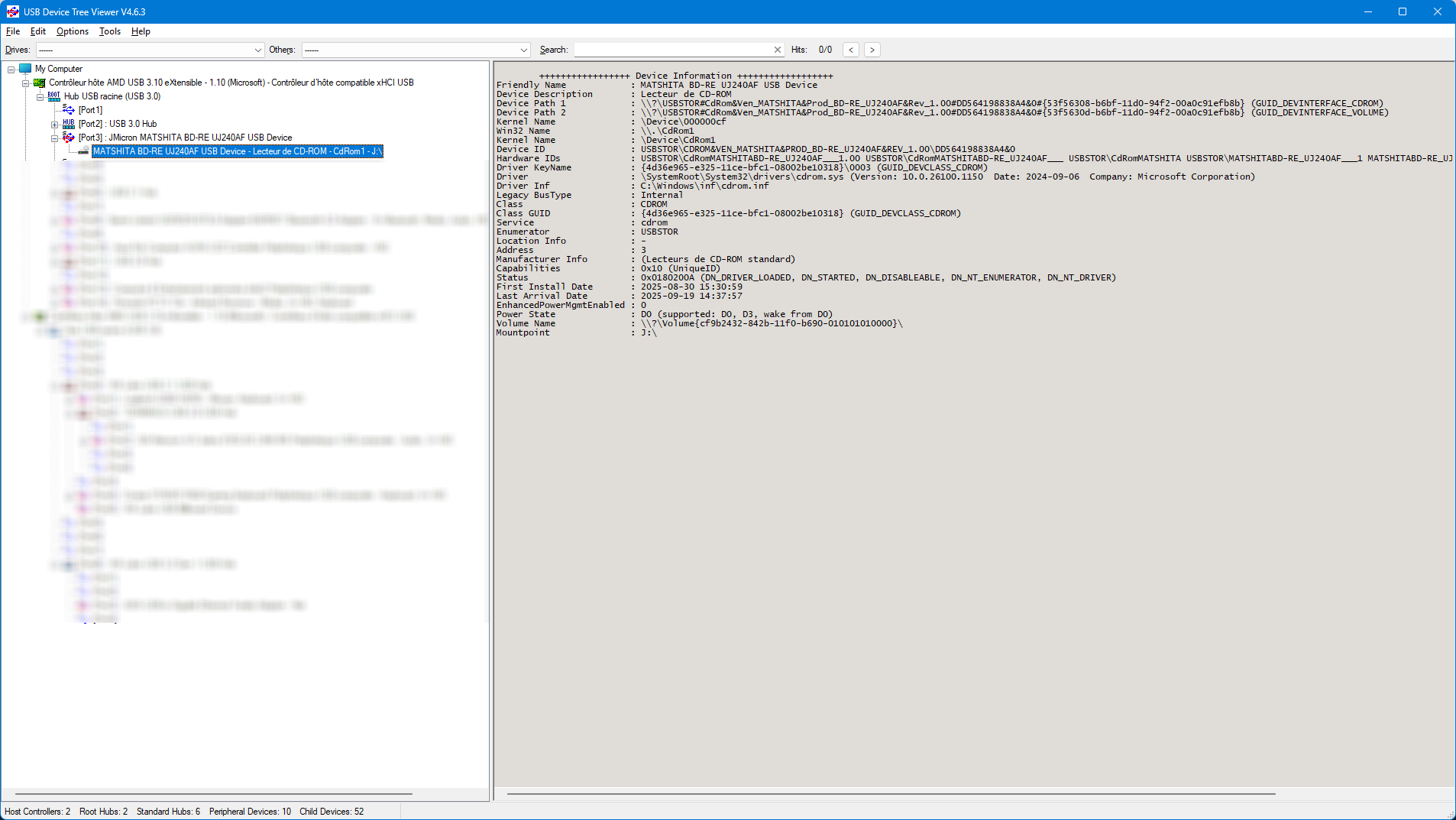Click the hub icon of Port2
The image size is (1456, 820).
pos(69,124)
